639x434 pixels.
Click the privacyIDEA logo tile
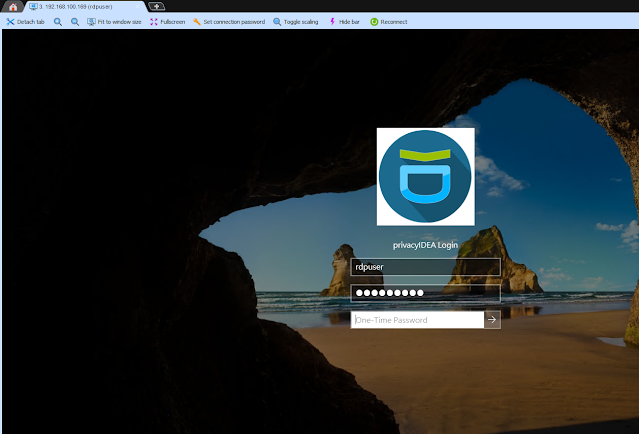click(425, 176)
